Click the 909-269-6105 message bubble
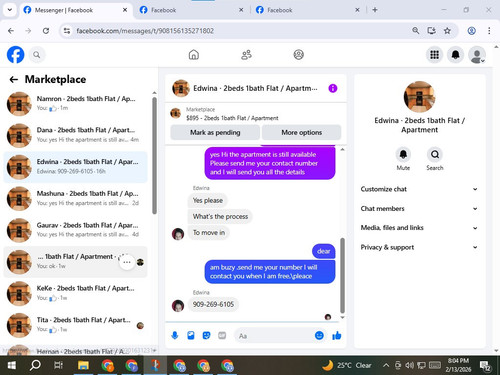The image size is (500, 375). pyautogui.click(x=213, y=304)
